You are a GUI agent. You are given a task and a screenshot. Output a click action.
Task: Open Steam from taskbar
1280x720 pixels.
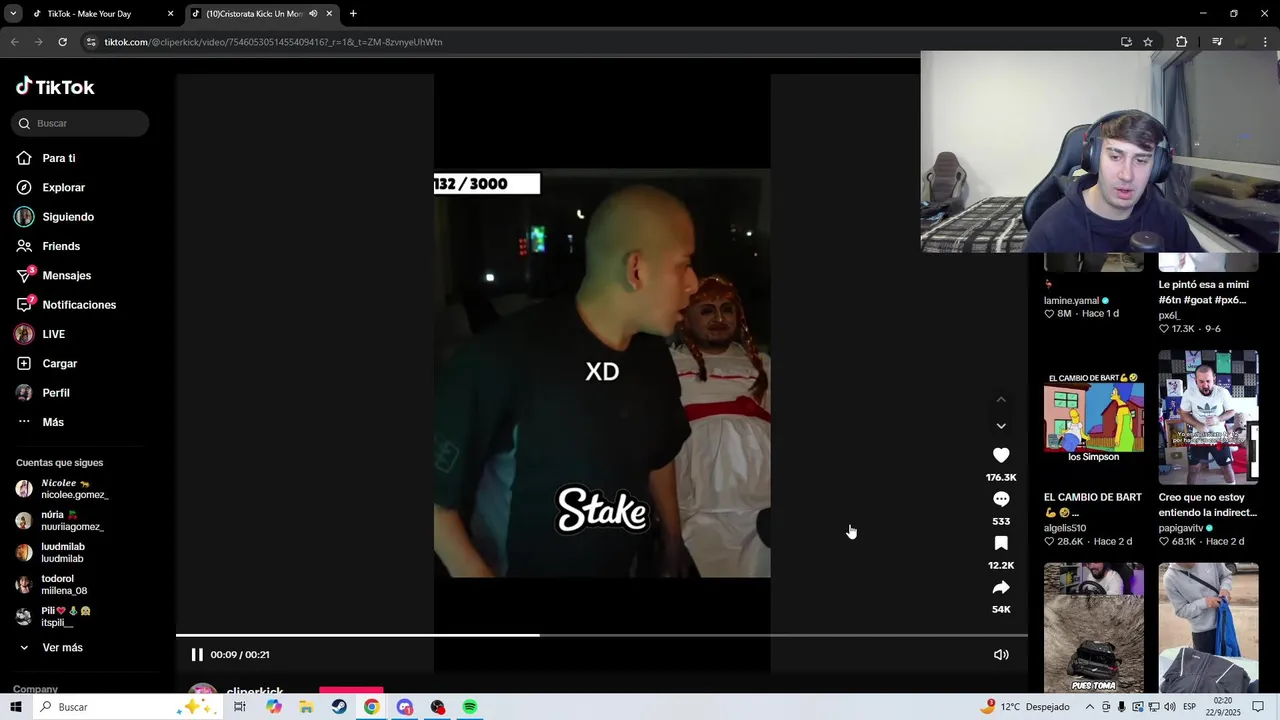click(339, 707)
